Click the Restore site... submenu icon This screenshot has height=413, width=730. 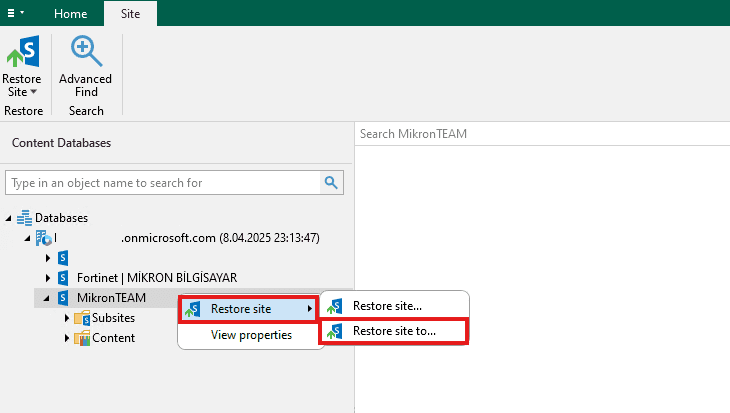335,306
